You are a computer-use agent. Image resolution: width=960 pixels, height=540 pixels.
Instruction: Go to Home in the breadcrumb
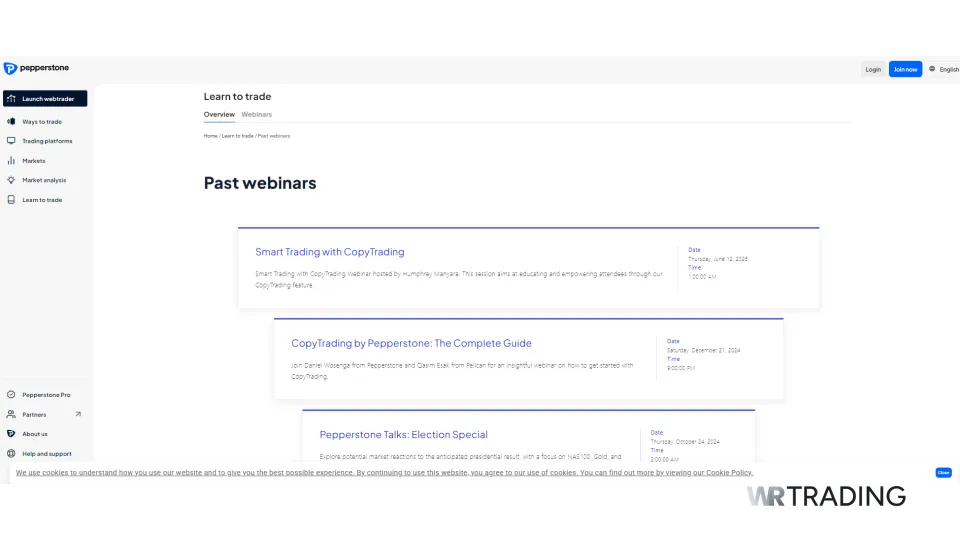point(210,136)
